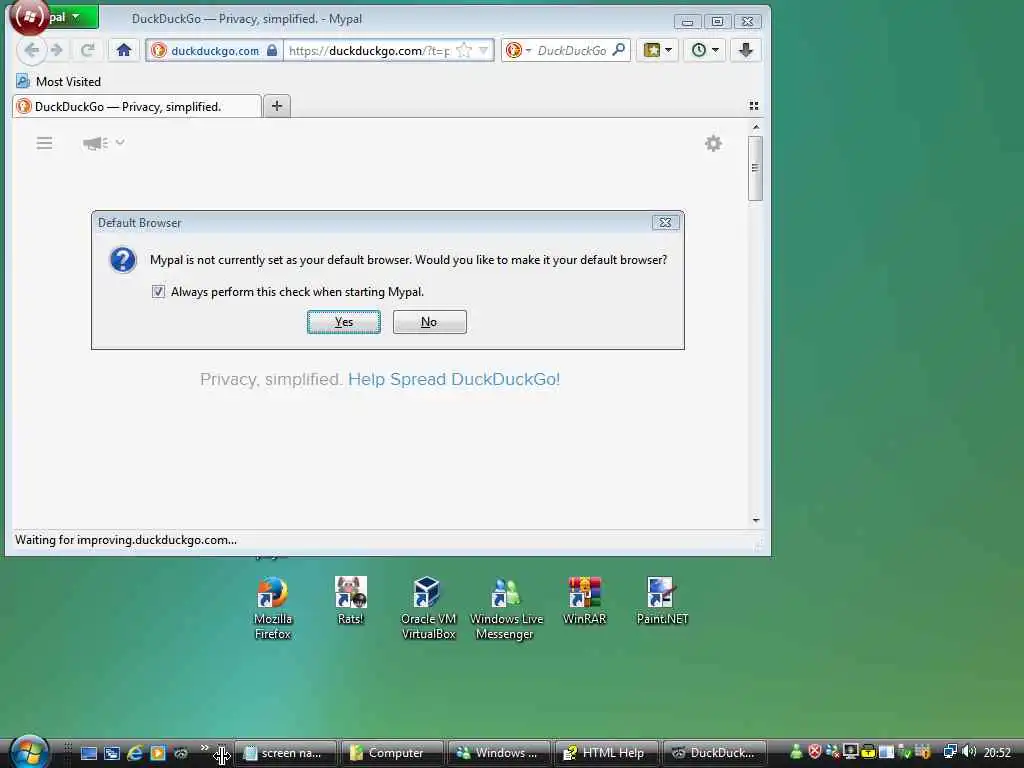This screenshot has width=1024, height=768.
Task: Maximize the Mypal window
Action: coord(717,22)
